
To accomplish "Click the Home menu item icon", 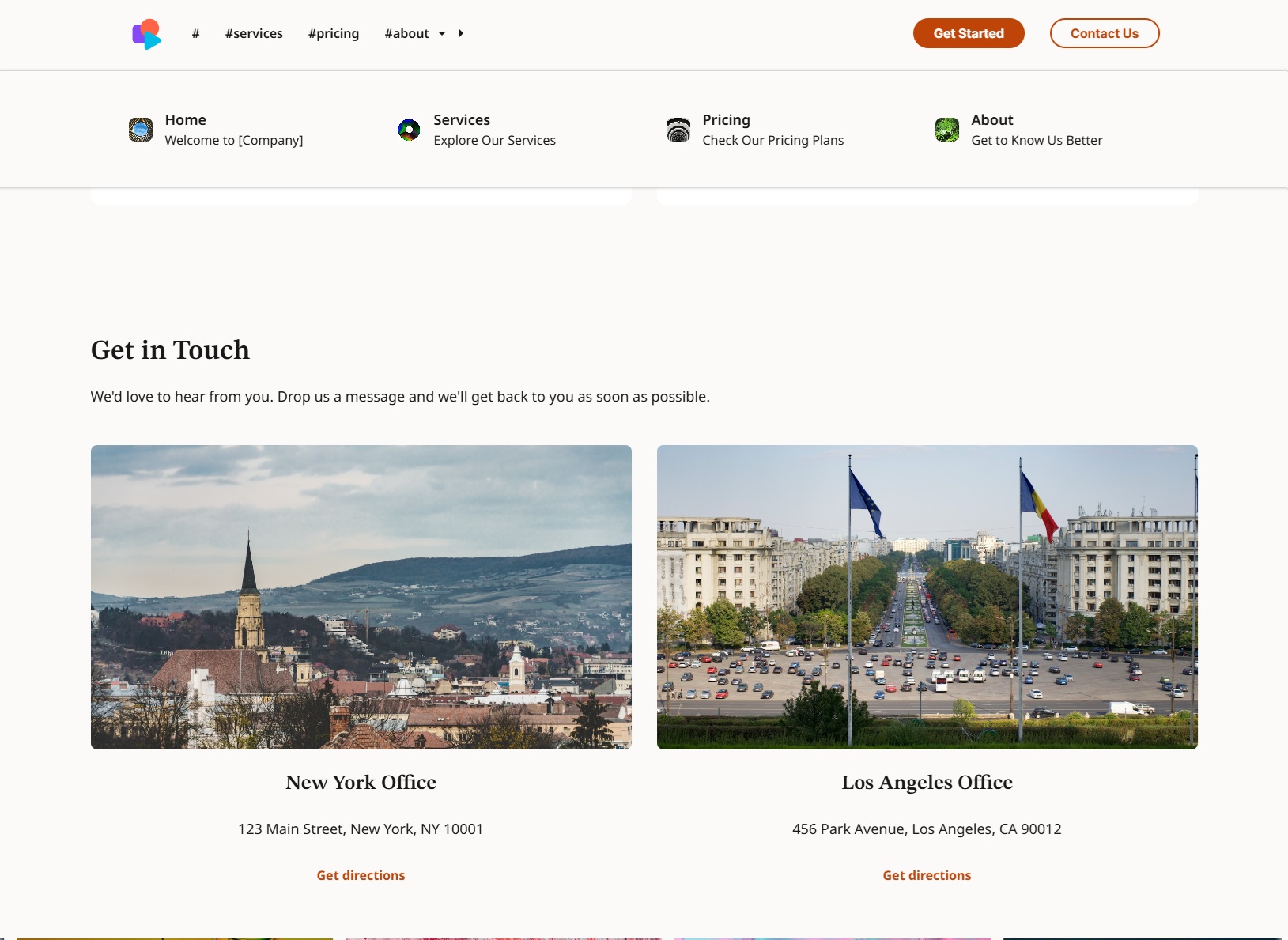I will (141, 130).
